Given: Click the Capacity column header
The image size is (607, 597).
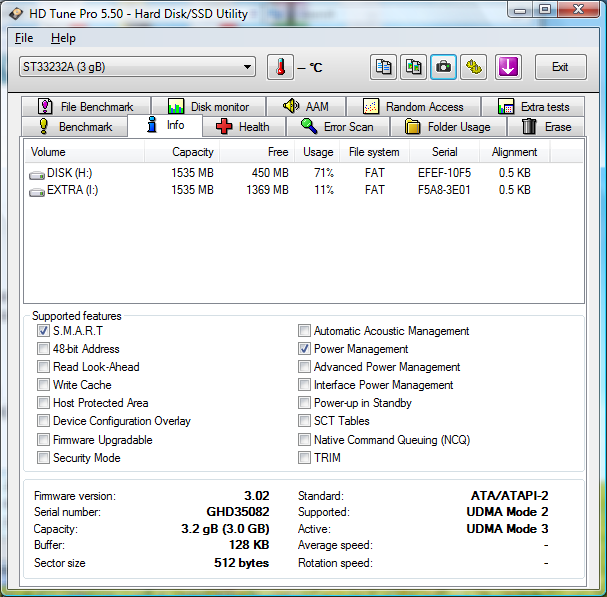Looking at the screenshot, I should coord(182,152).
